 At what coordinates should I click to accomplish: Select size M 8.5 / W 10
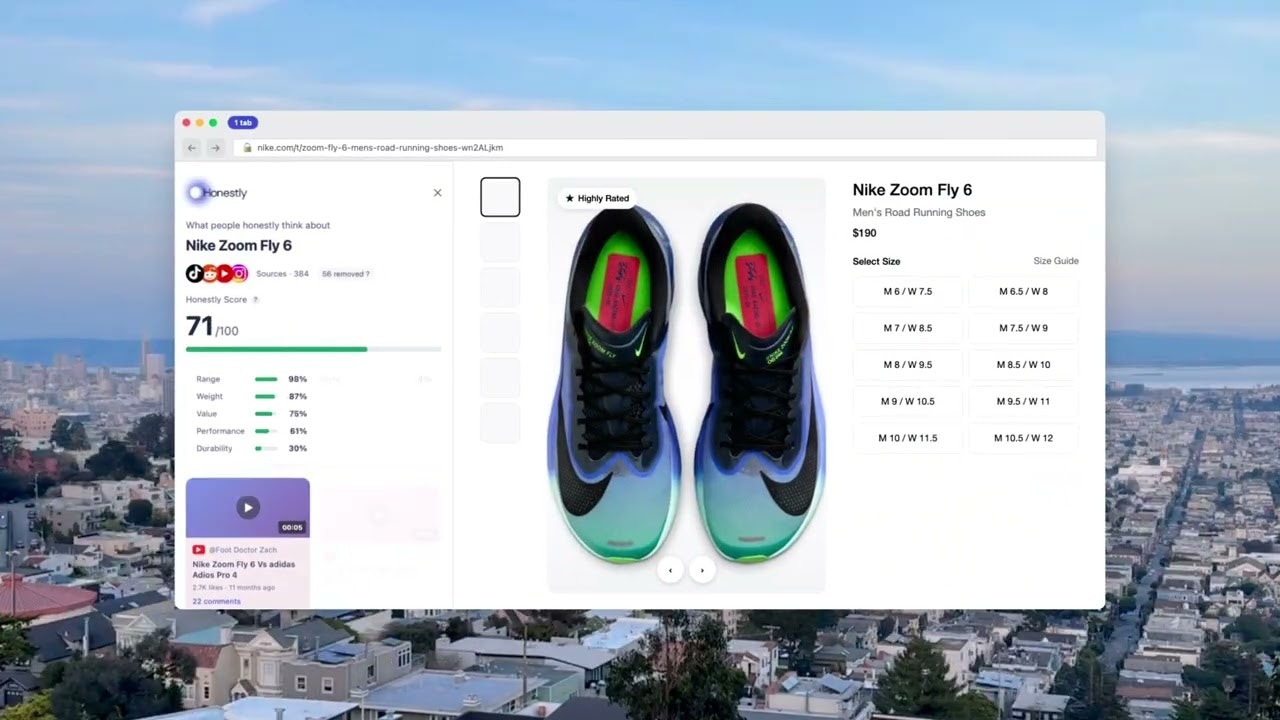(1023, 365)
